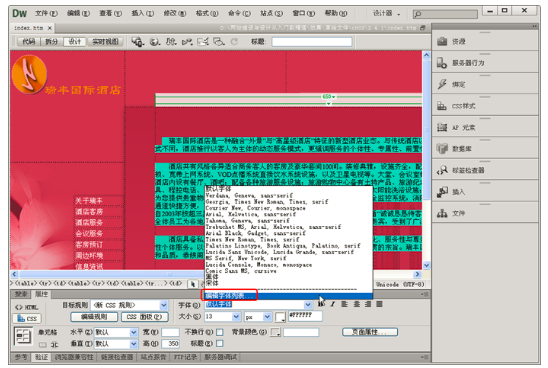This screenshot has height=368, width=548.
Task: Click the 编辑规则 button
Action: (94, 317)
